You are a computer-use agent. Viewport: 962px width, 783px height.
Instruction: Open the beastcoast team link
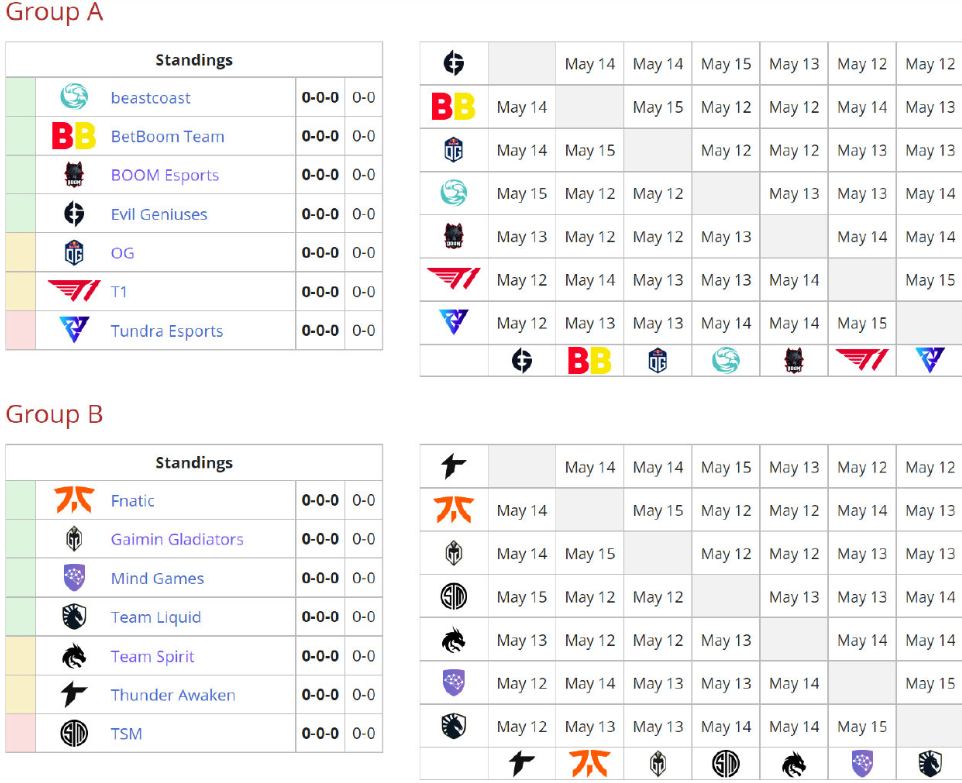(150, 98)
